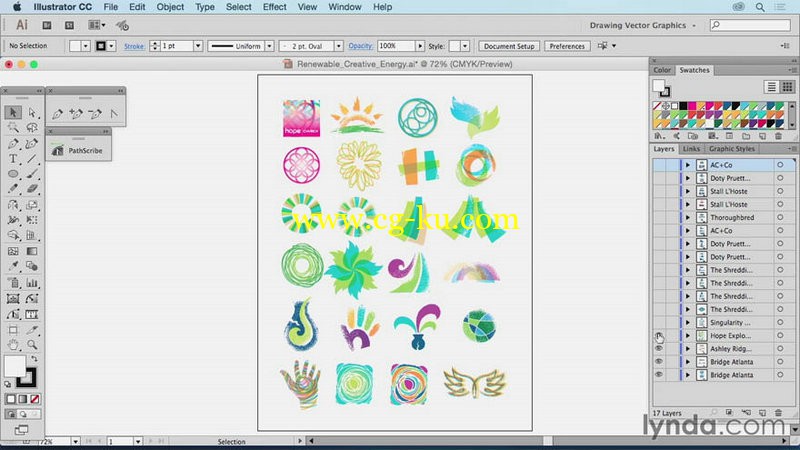Viewport: 800px width, 450px height.
Task: Open the PathScribe plugin panel icon
Action: pos(58,151)
